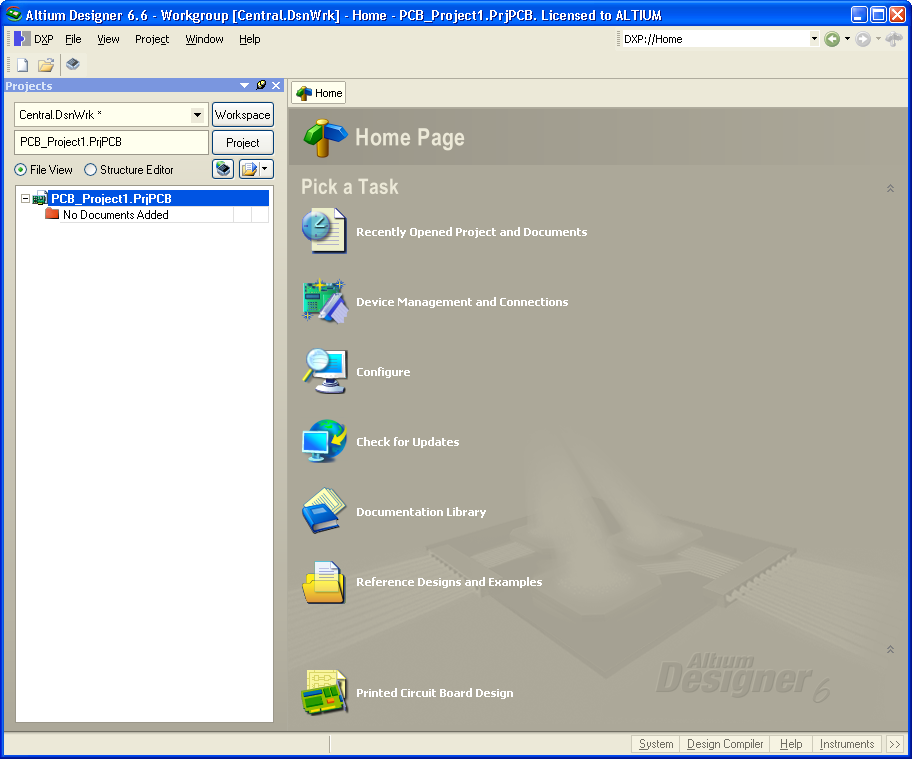
Task: Select the File View radio button
Action: tap(22, 169)
